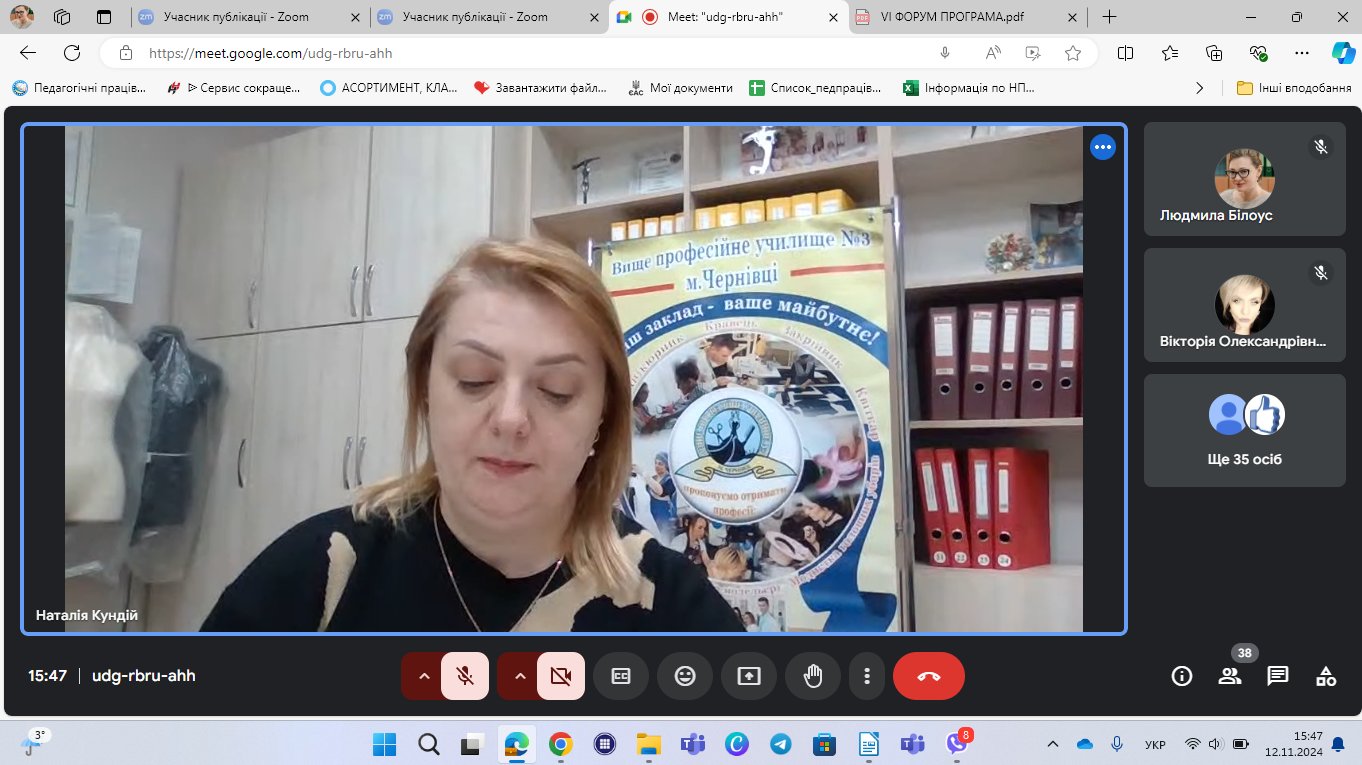
Task: Toggle closed captions button
Action: pos(621,676)
